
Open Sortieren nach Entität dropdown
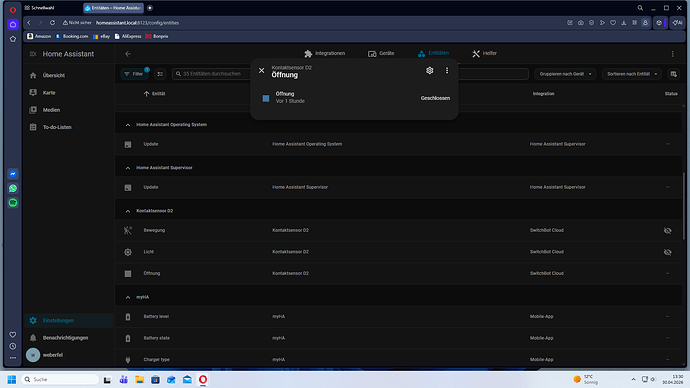click(632, 74)
